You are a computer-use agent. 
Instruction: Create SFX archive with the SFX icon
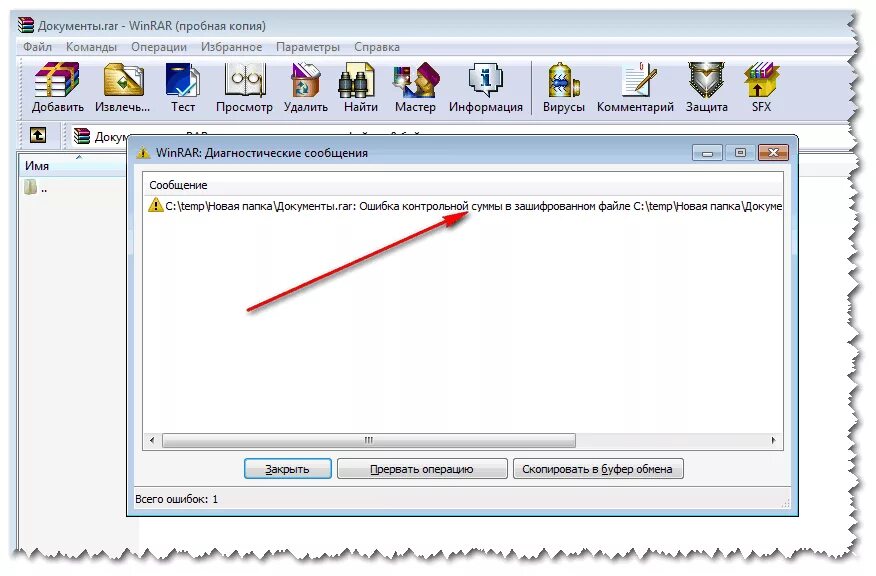(761, 87)
